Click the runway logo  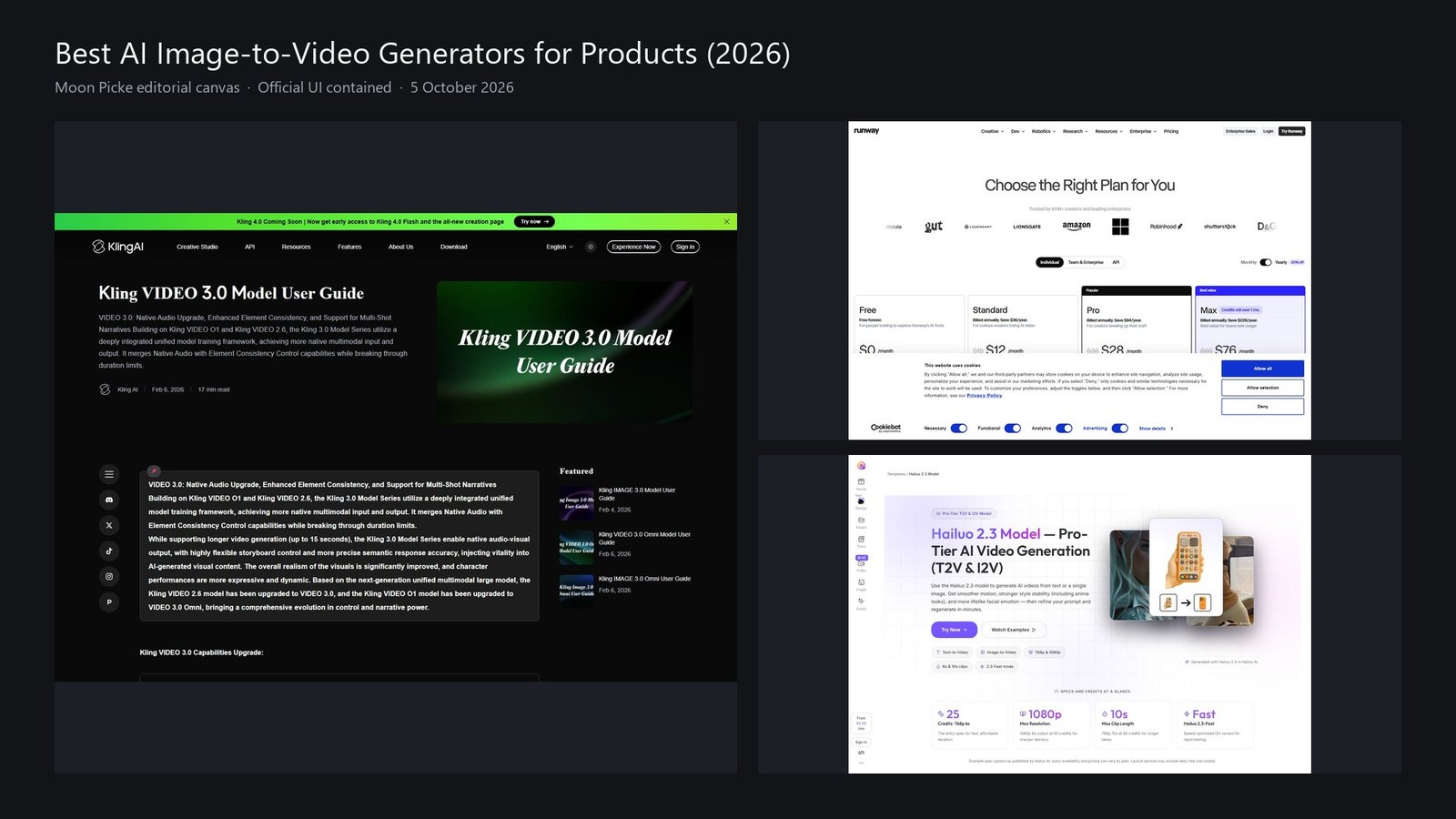pyautogui.click(x=866, y=131)
